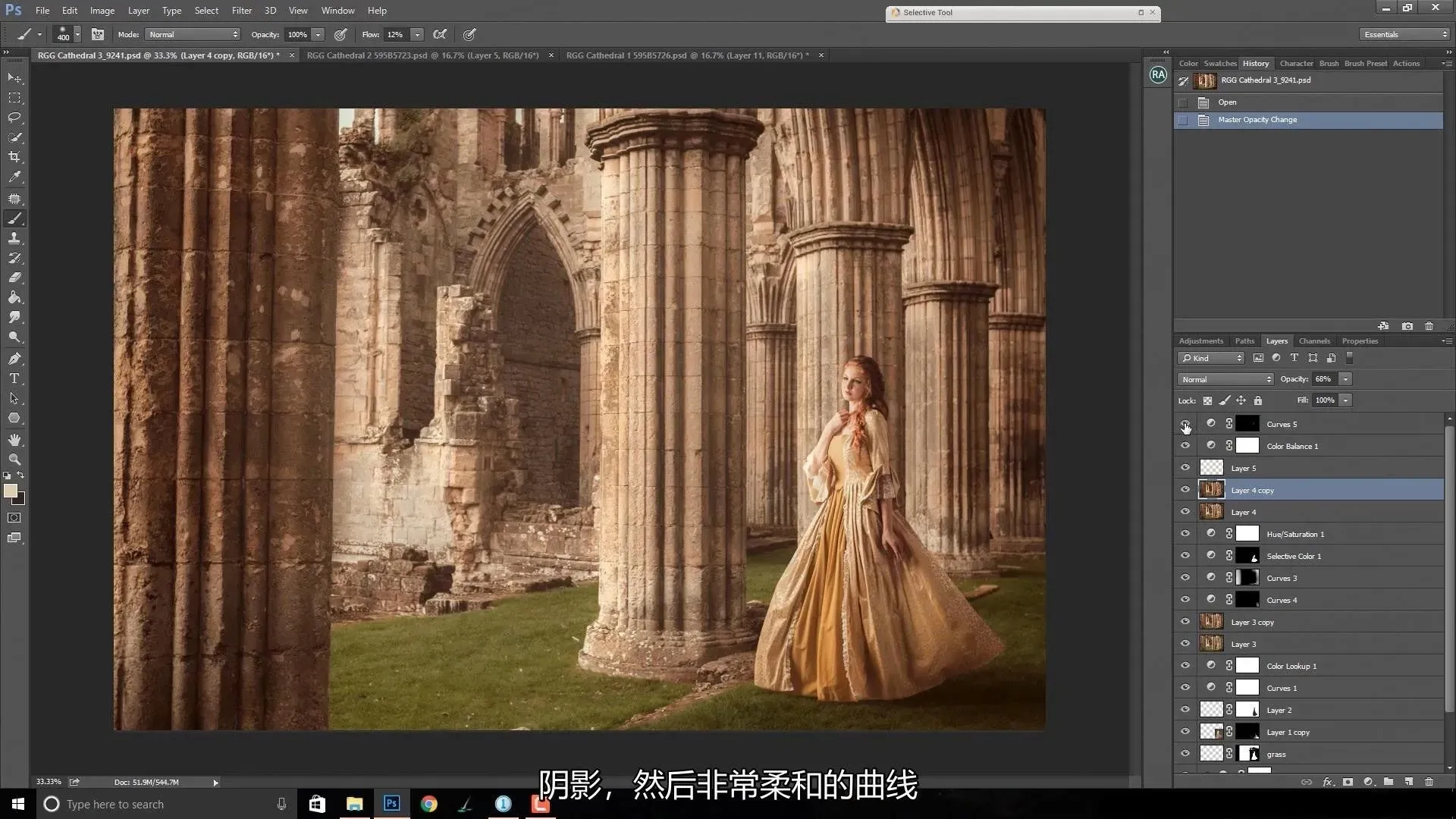Hide the Hue/Saturation 1 layer

[x=1185, y=534]
